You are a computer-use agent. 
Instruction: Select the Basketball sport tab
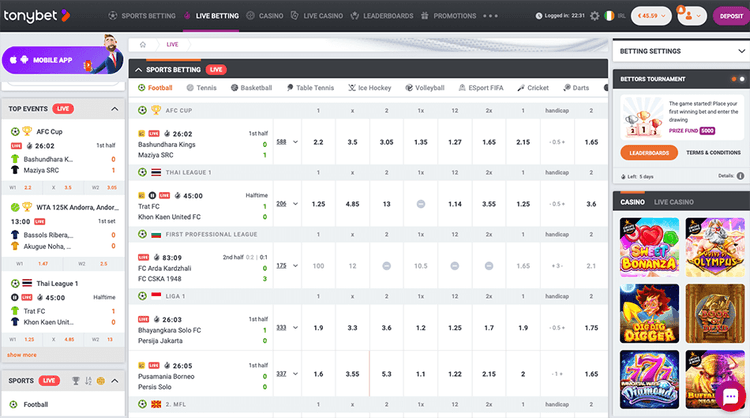click(x=252, y=88)
